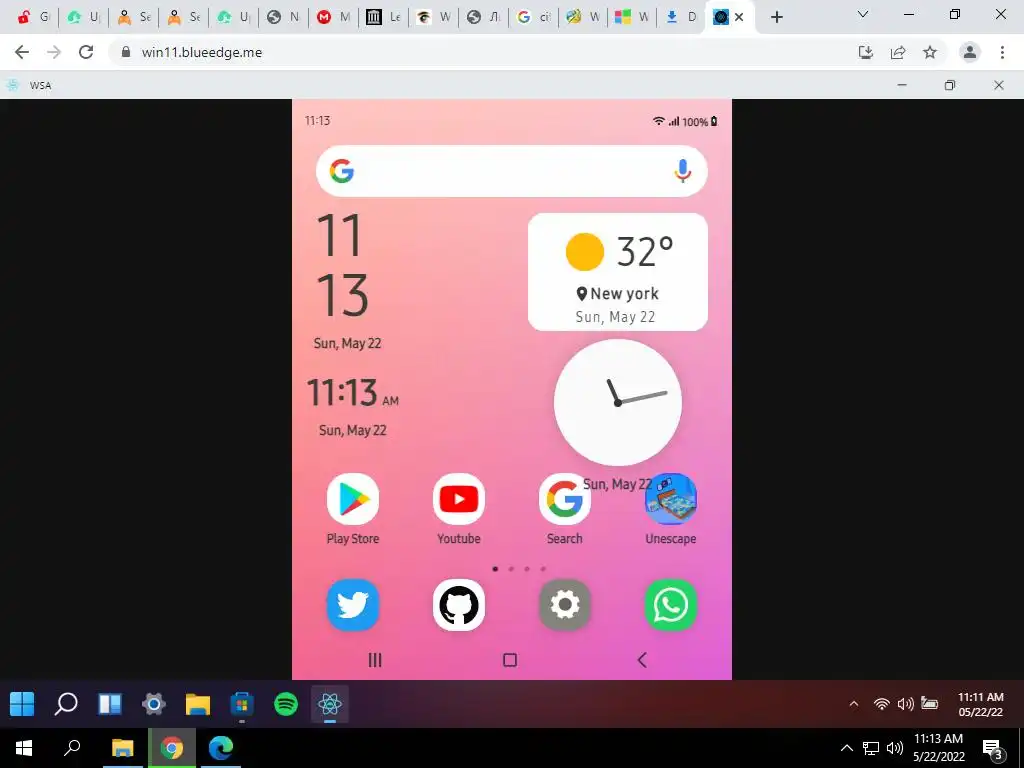
Task: Launch WhatsApp from the dock
Action: [x=671, y=605]
